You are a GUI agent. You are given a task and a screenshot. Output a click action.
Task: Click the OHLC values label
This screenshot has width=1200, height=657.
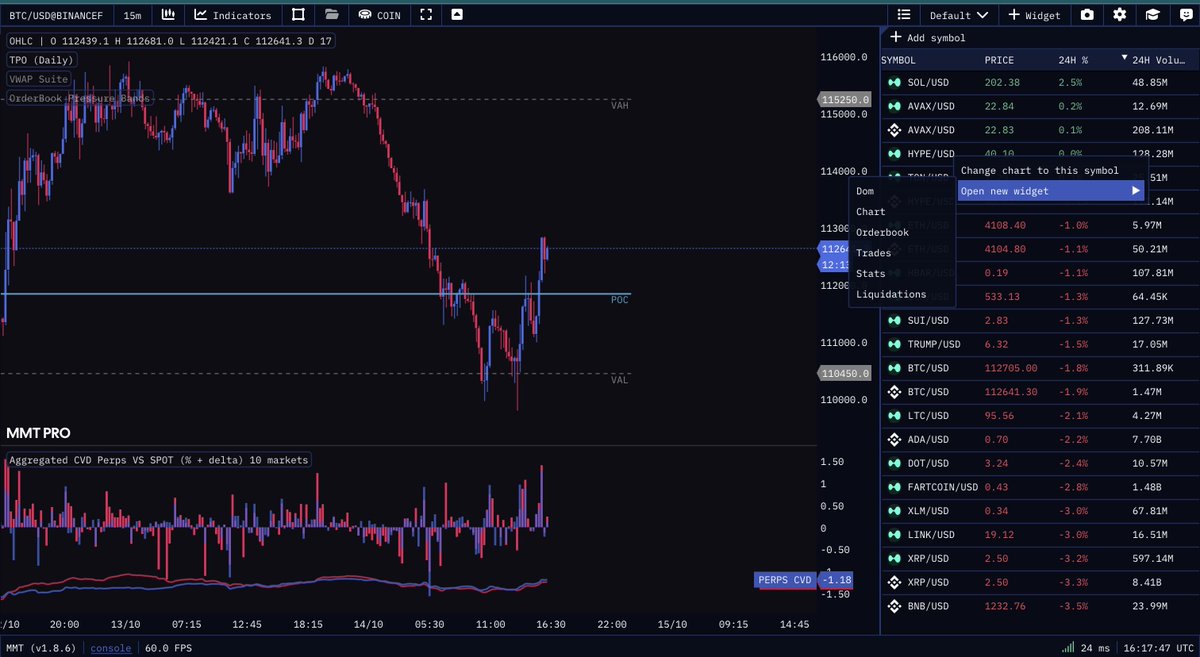tap(170, 41)
